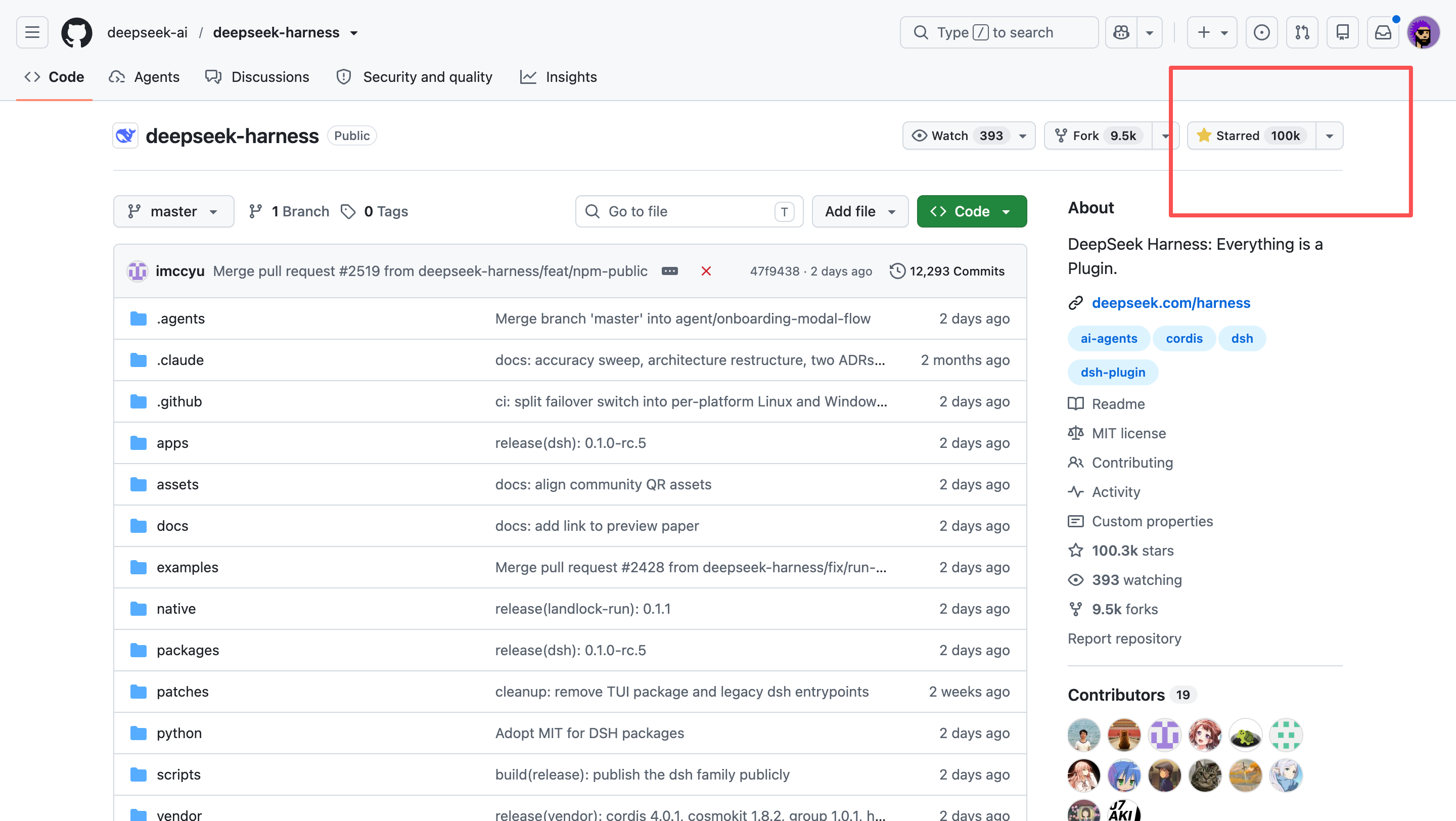Switch to the Discussions tab
Screen dimensions: 1456x821
pyautogui.click(x=257, y=77)
